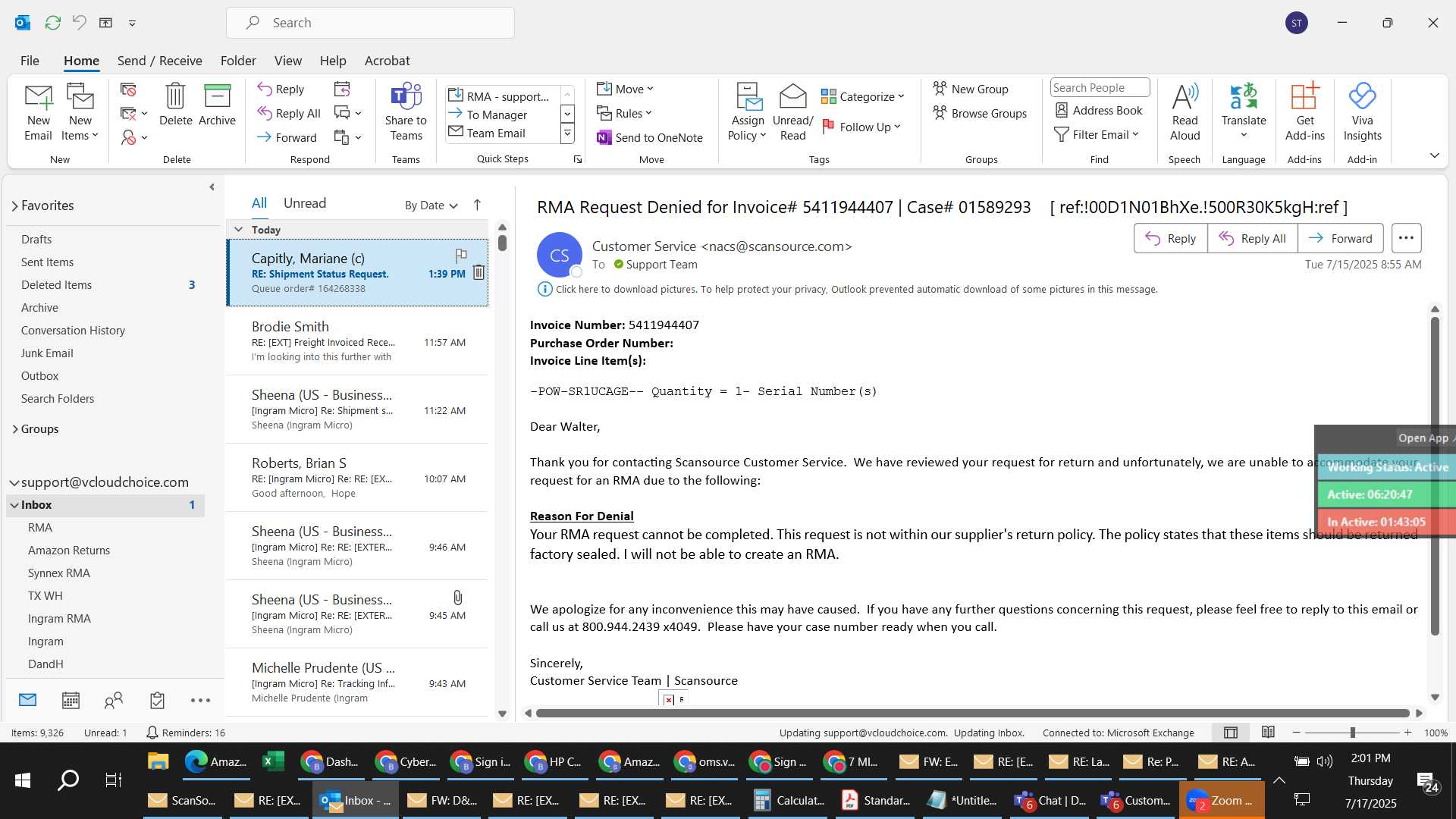Screen dimensions: 1456x819
Task: Open the Folder tab
Action: pos(238,61)
